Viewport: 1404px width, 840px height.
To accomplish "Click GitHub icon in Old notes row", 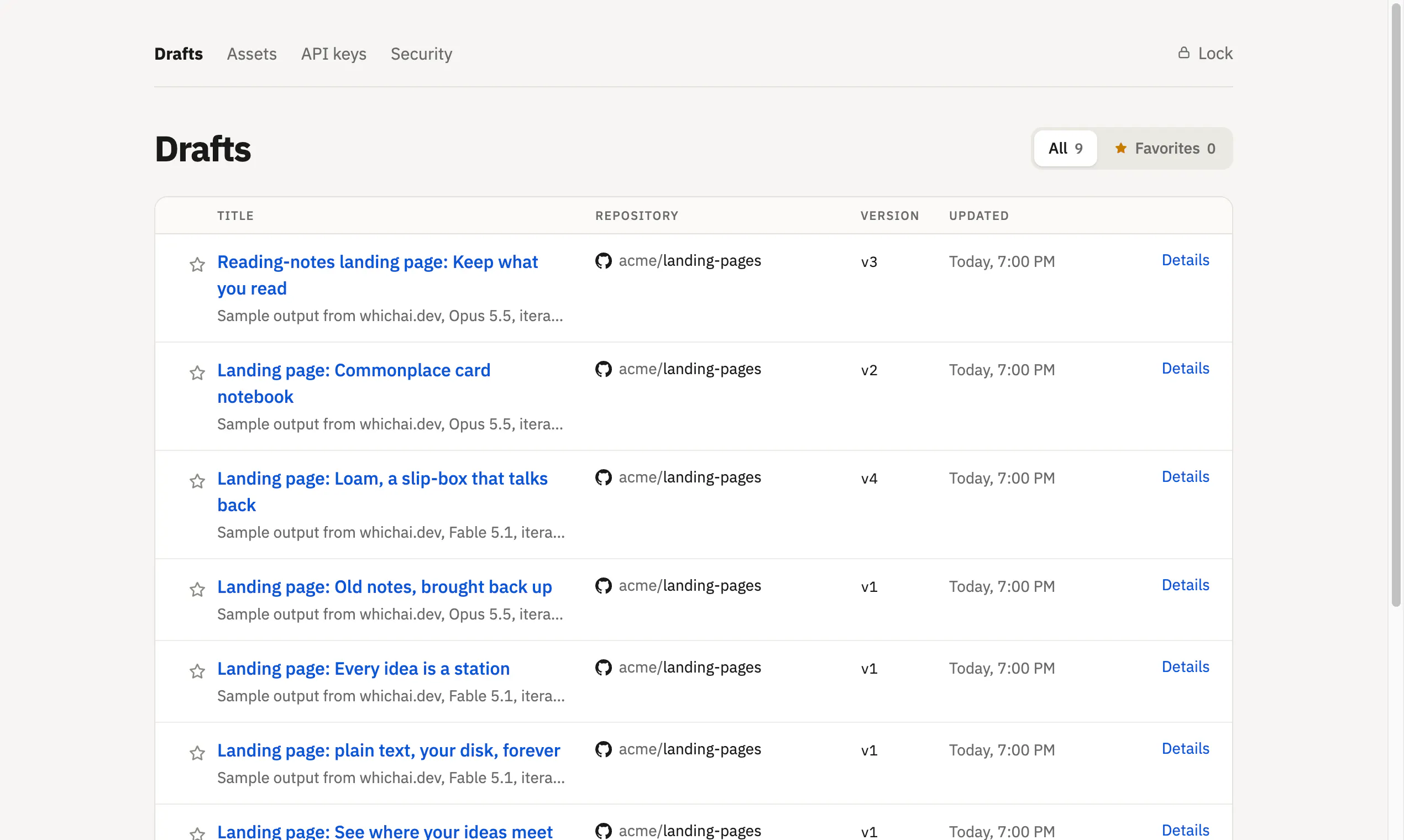I will (x=604, y=585).
